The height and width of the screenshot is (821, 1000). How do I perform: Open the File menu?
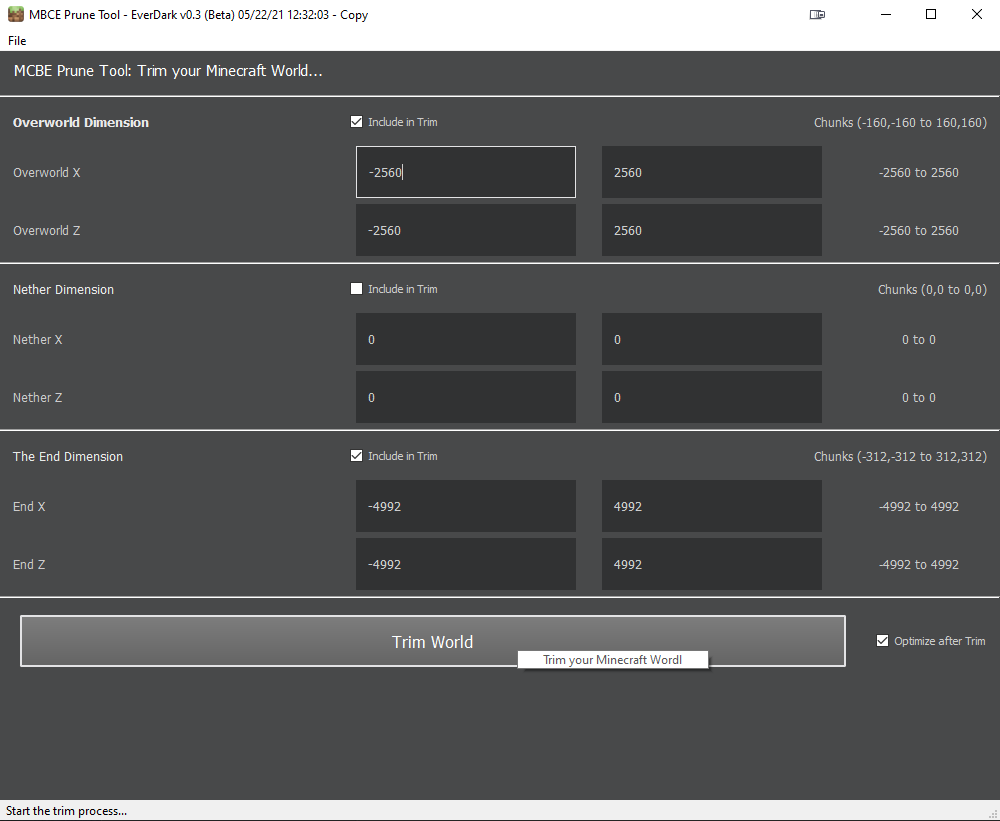17,41
